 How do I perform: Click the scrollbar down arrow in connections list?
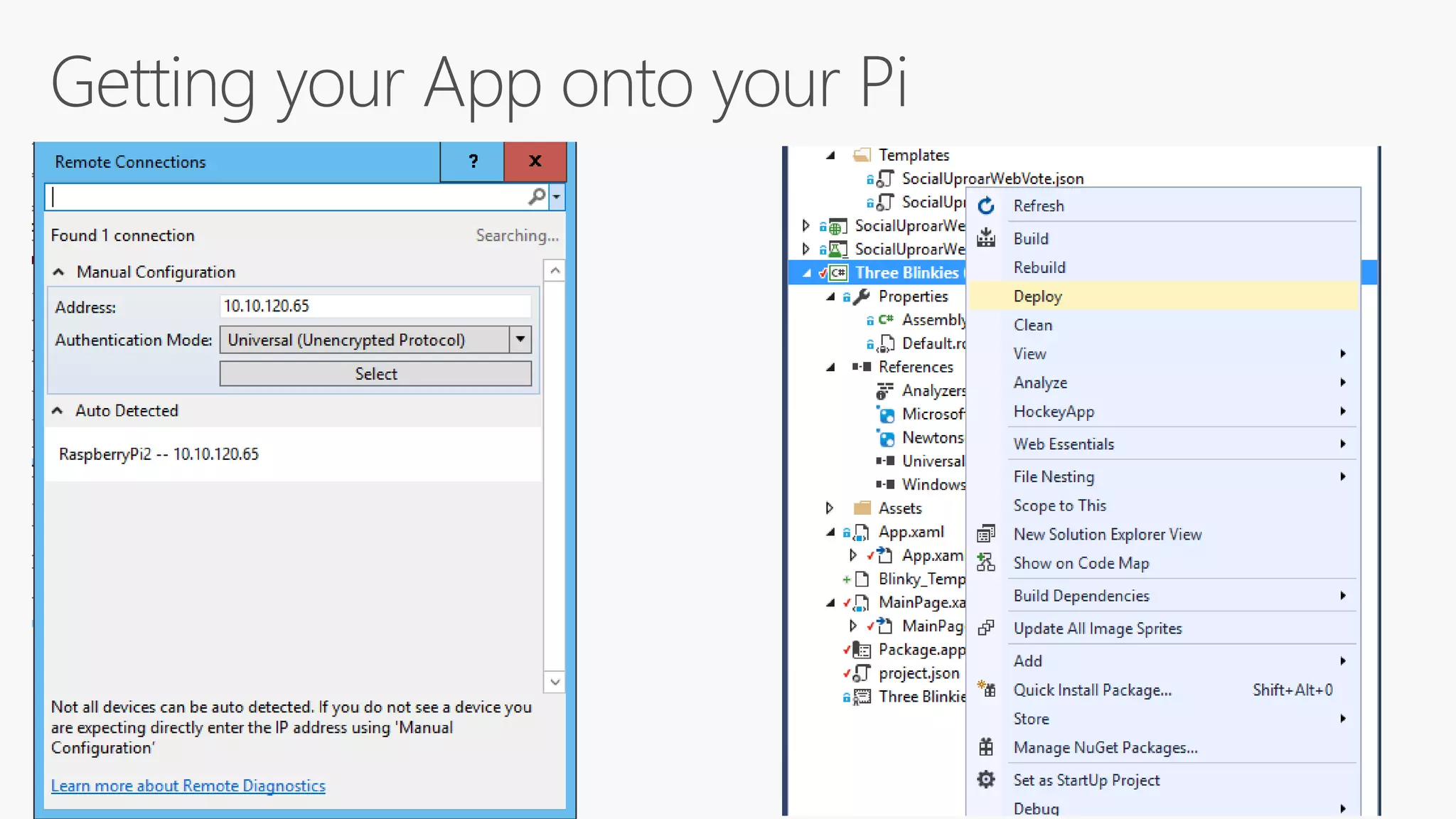[555, 682]
